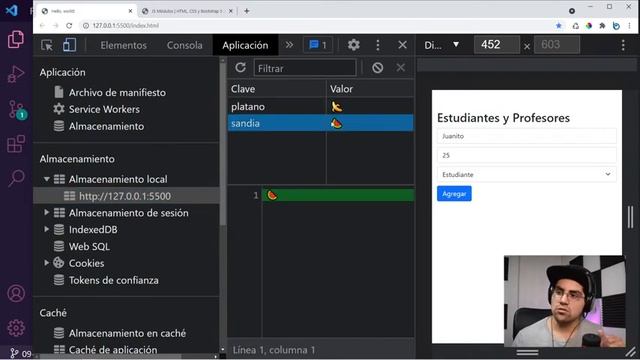
Task: Select http://127.0.0.1:5500 storage entry
Action: coord(125,196)
